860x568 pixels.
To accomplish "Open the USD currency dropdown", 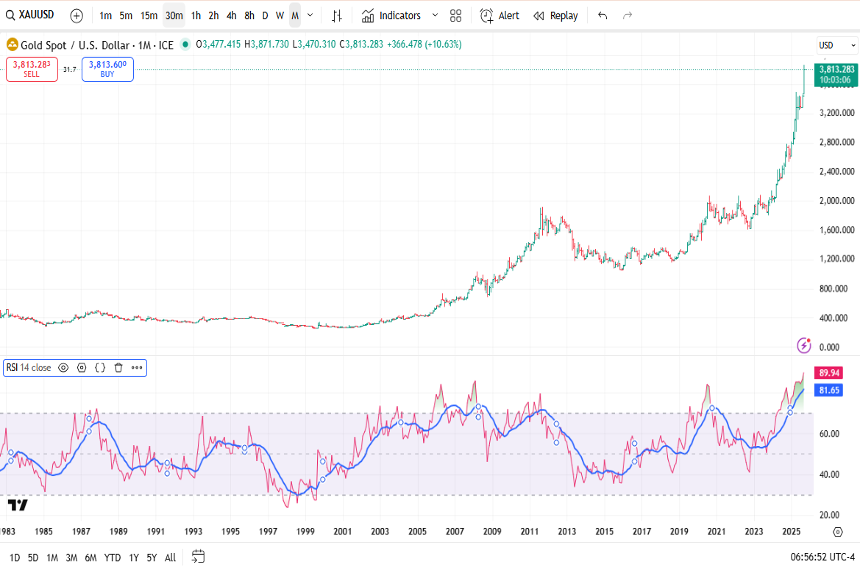I will point(831,45).
